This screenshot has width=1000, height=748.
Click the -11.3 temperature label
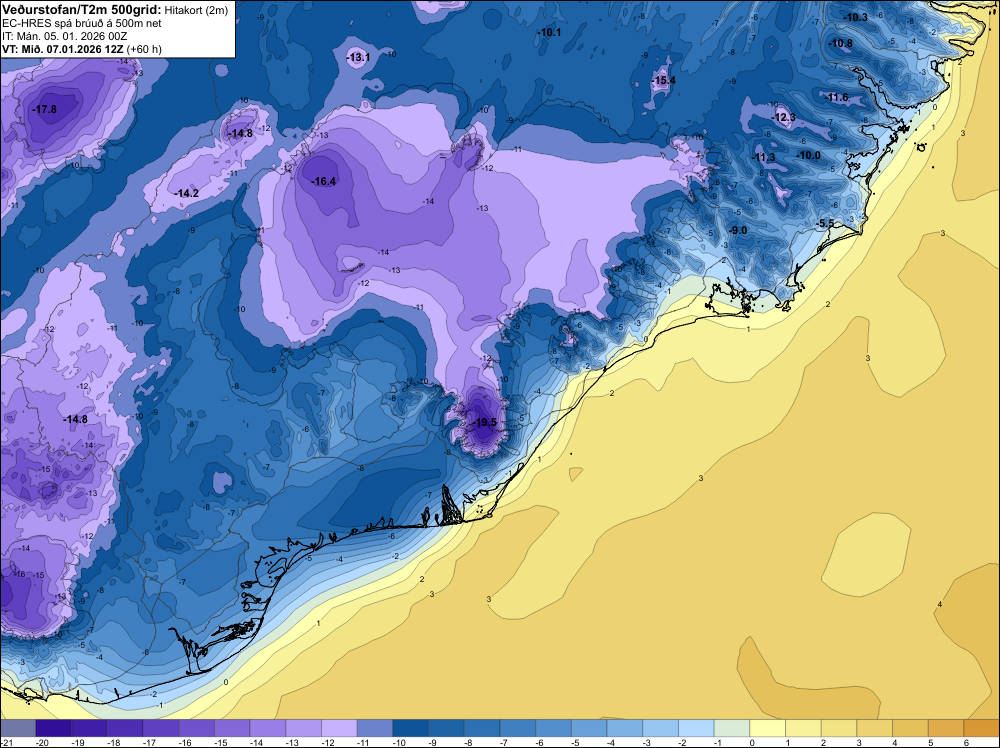[x=763, y=158]
